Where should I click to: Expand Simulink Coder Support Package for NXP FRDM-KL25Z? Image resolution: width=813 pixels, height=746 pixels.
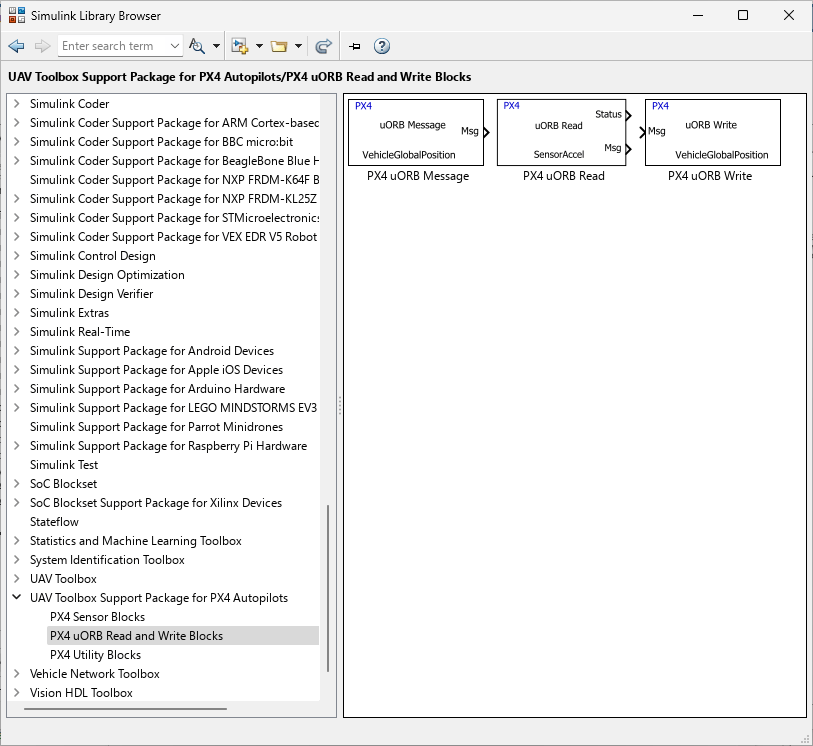[17, 199]
